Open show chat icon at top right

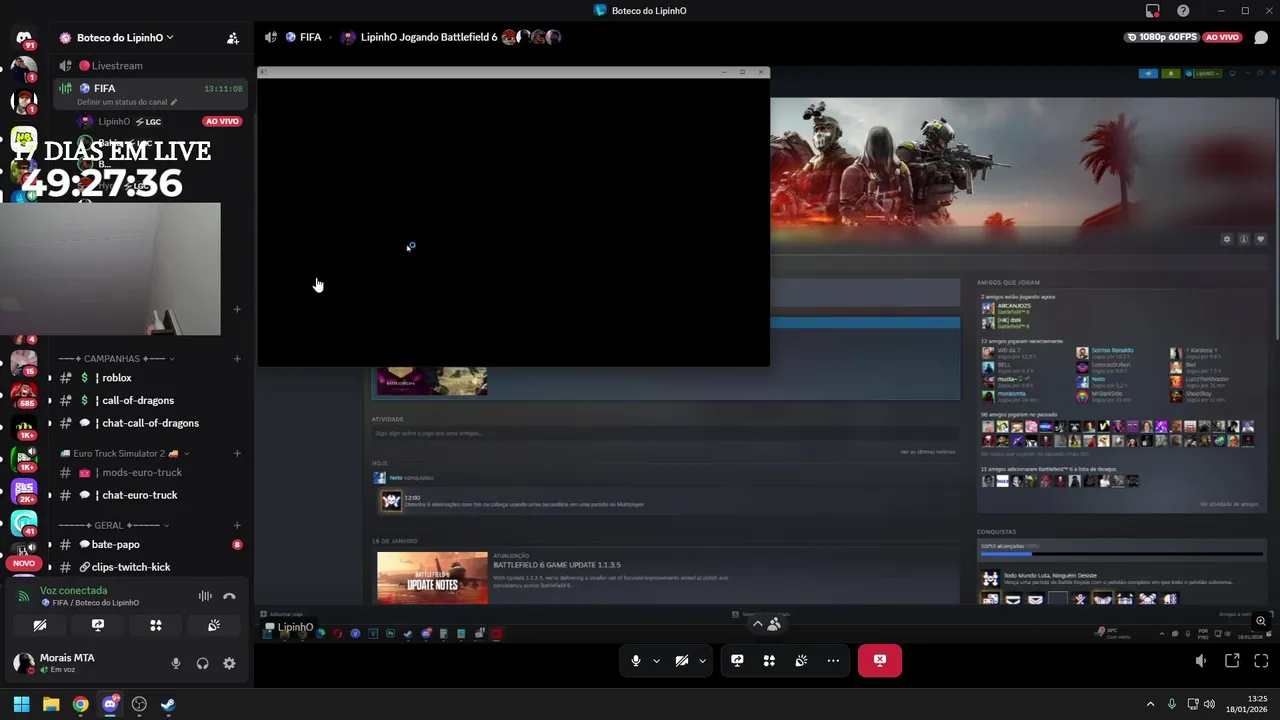click(1261, 38)
